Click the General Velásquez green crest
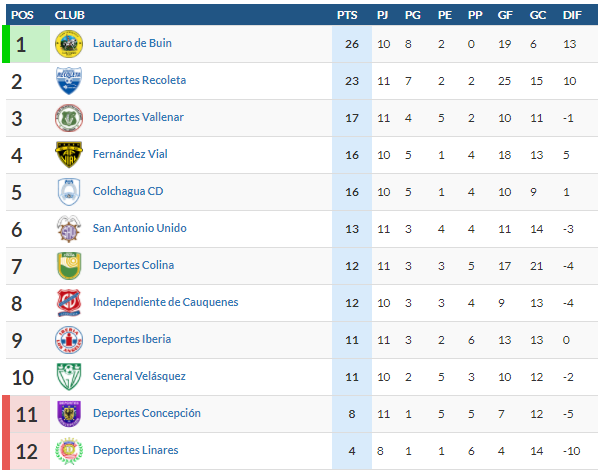 pyautogui.click(x=69, y=377)
